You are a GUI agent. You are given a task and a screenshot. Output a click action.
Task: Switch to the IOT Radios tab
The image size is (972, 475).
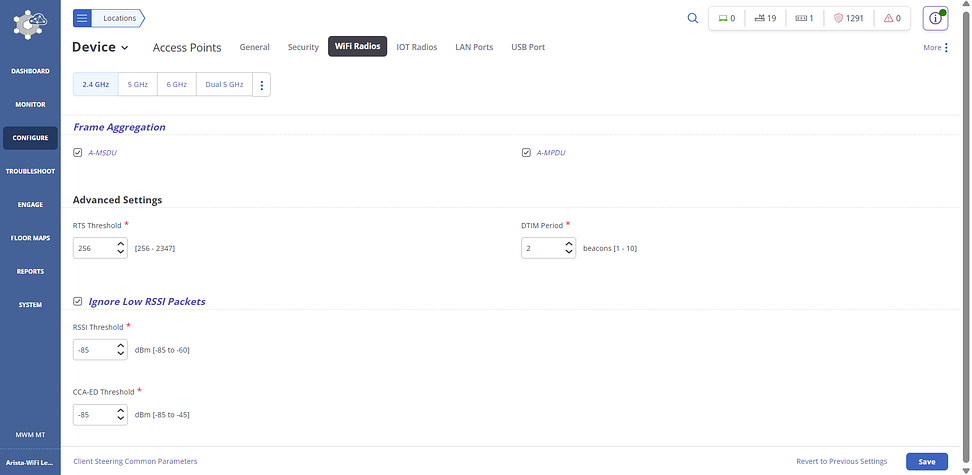tap(416, 47)
